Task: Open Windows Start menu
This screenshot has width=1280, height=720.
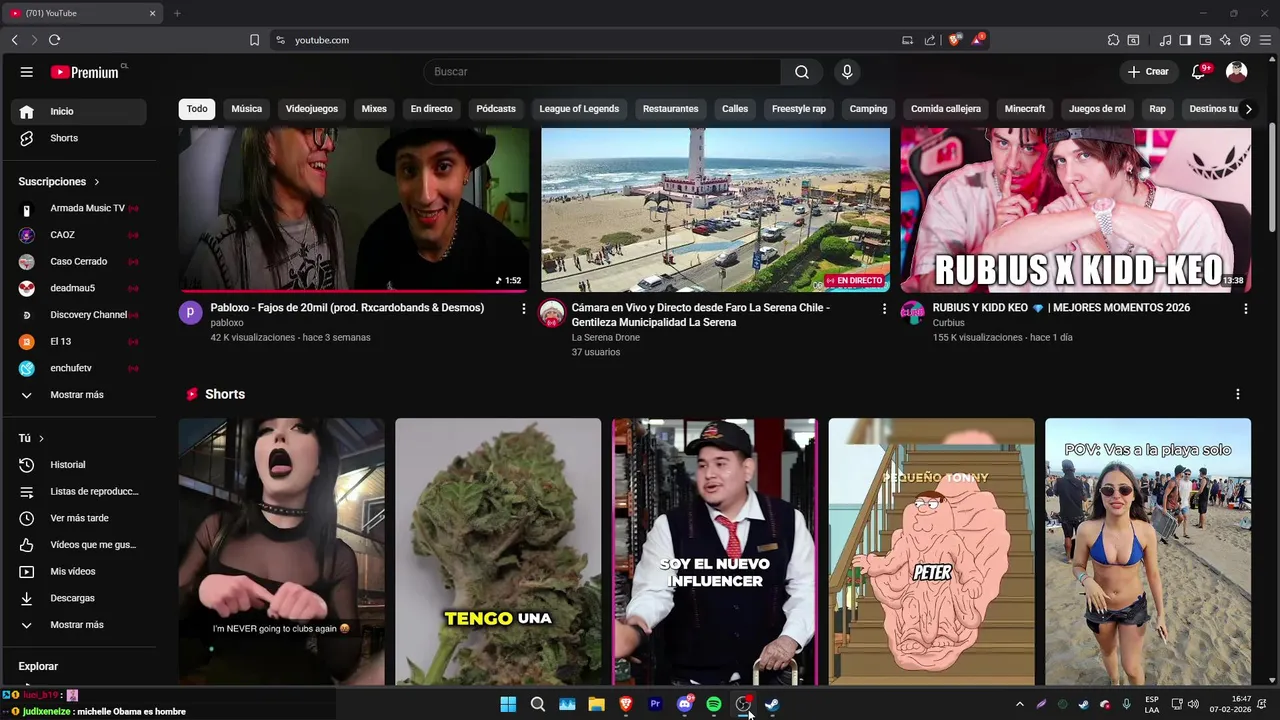Action: point(508,704)
